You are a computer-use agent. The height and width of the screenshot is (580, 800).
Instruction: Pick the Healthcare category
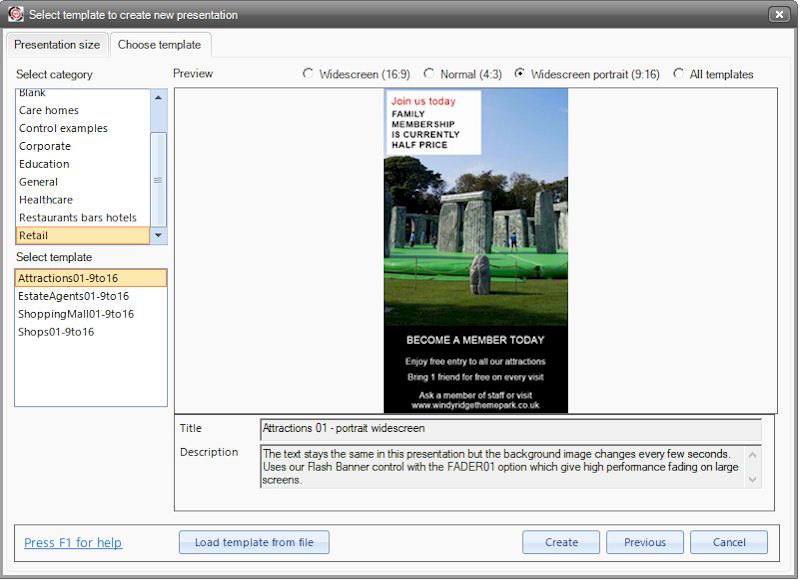(x=83, y=199)
